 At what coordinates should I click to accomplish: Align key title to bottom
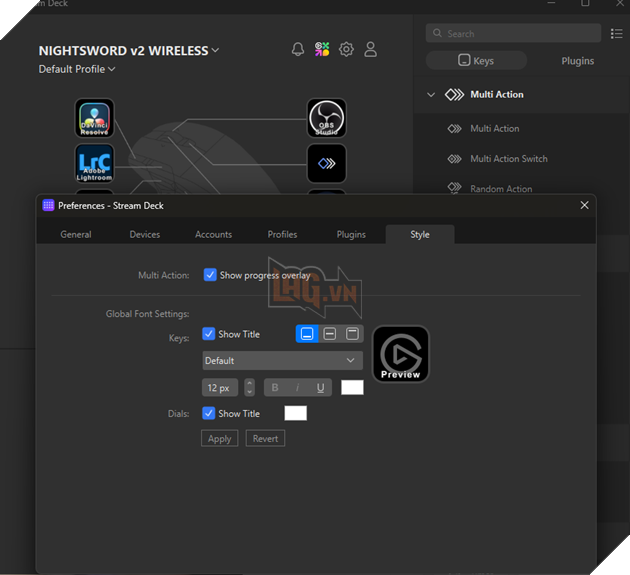click(x=307, y=334)
